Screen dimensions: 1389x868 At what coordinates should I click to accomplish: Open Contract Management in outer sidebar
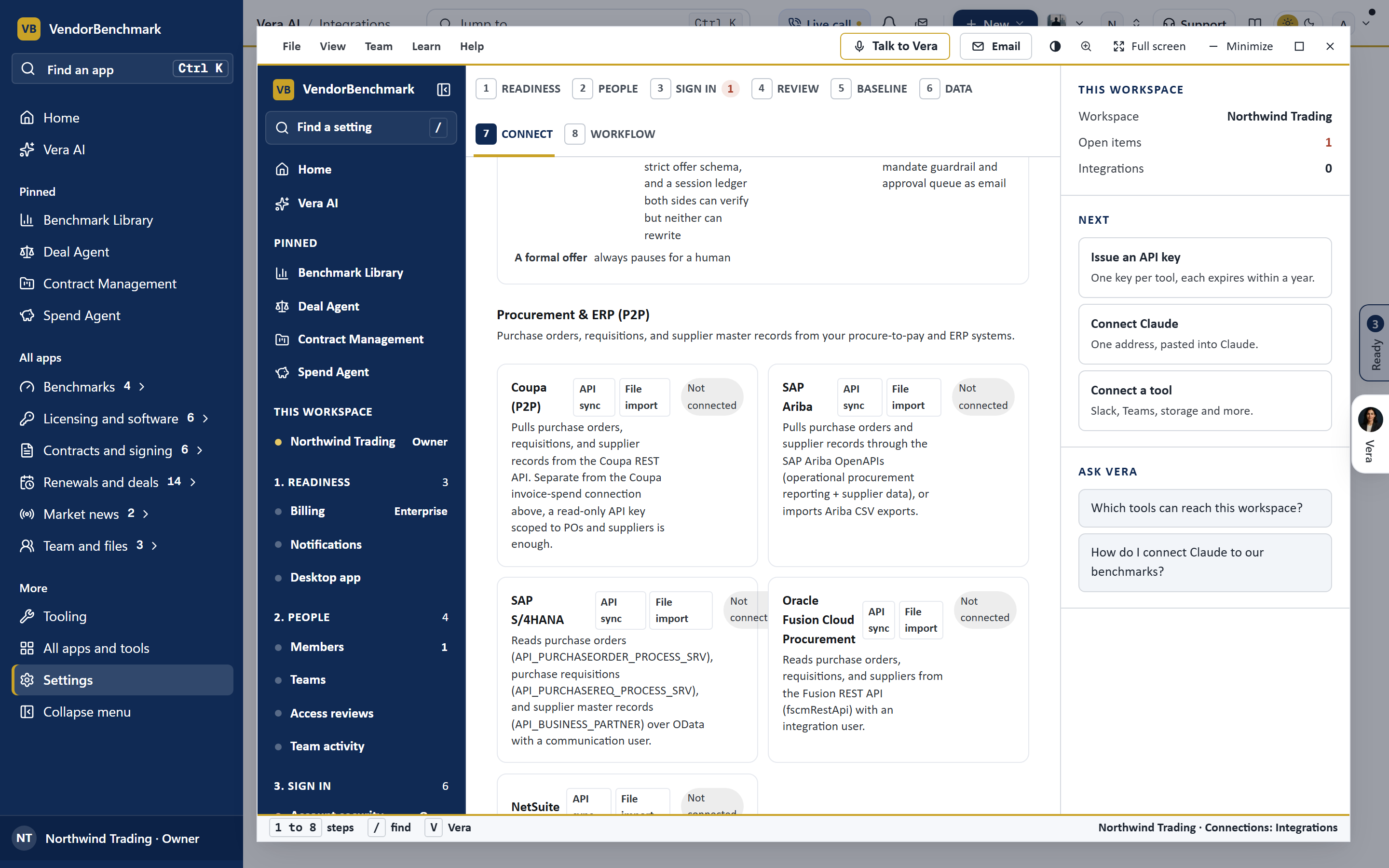point(109,284)
